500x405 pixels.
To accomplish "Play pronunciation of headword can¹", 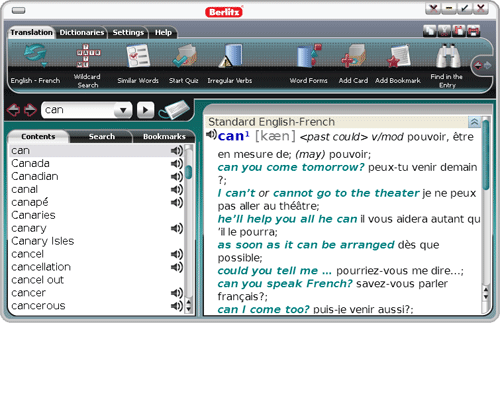I will 211,134.
